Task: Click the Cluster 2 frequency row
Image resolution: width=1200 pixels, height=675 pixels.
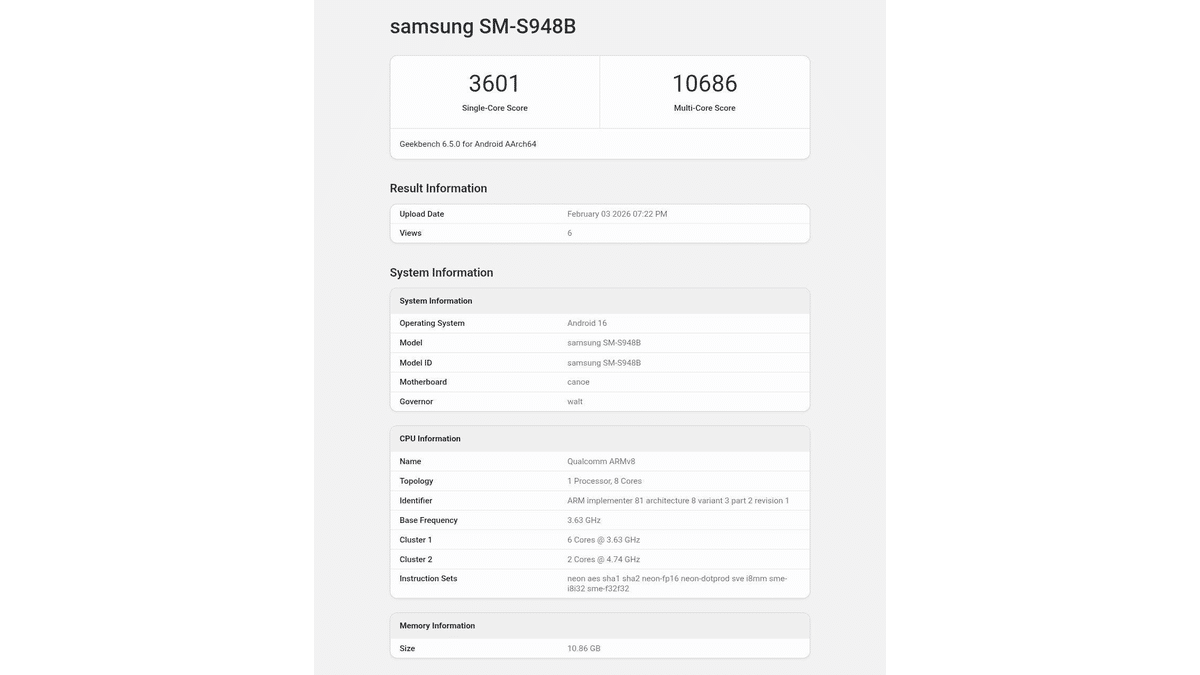Action: pyautogui.click(x=600, y=558)
